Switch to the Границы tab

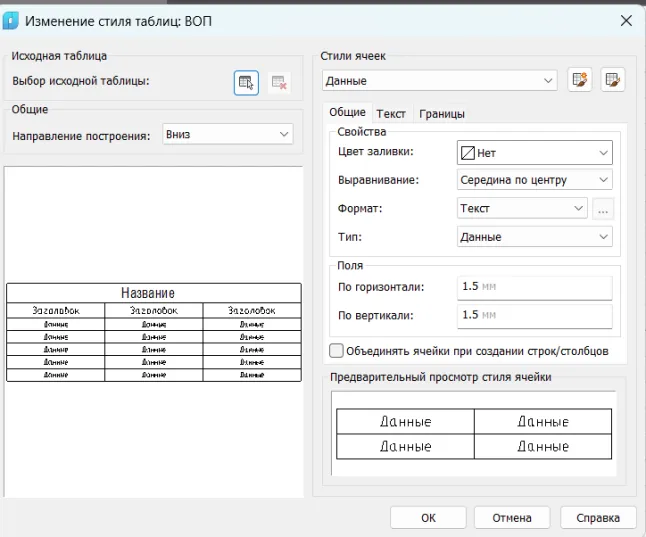441,114
